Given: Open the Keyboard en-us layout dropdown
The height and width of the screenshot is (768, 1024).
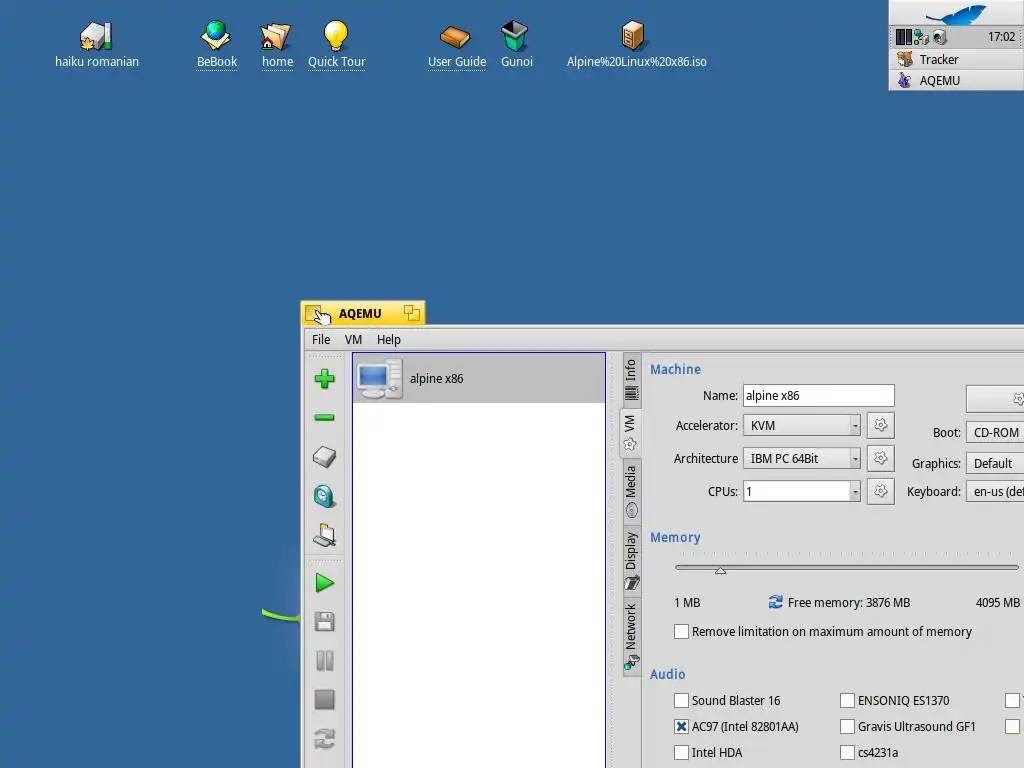Looking at the screenshot, I should [995, 491].
